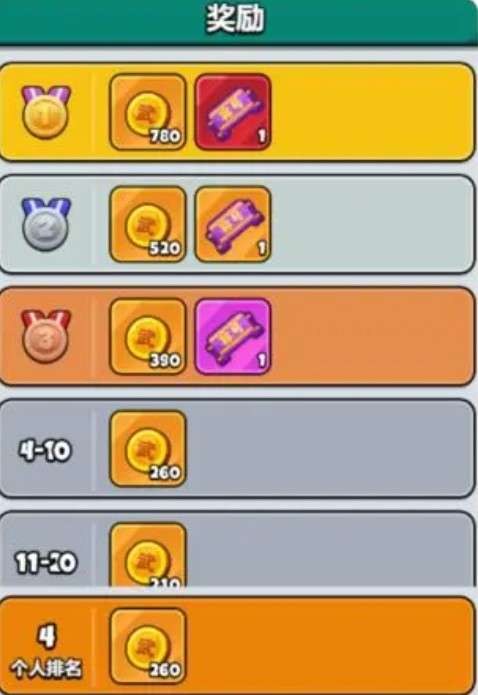
Task: Select the second-place gray reward row
Action: pos(238,224)
